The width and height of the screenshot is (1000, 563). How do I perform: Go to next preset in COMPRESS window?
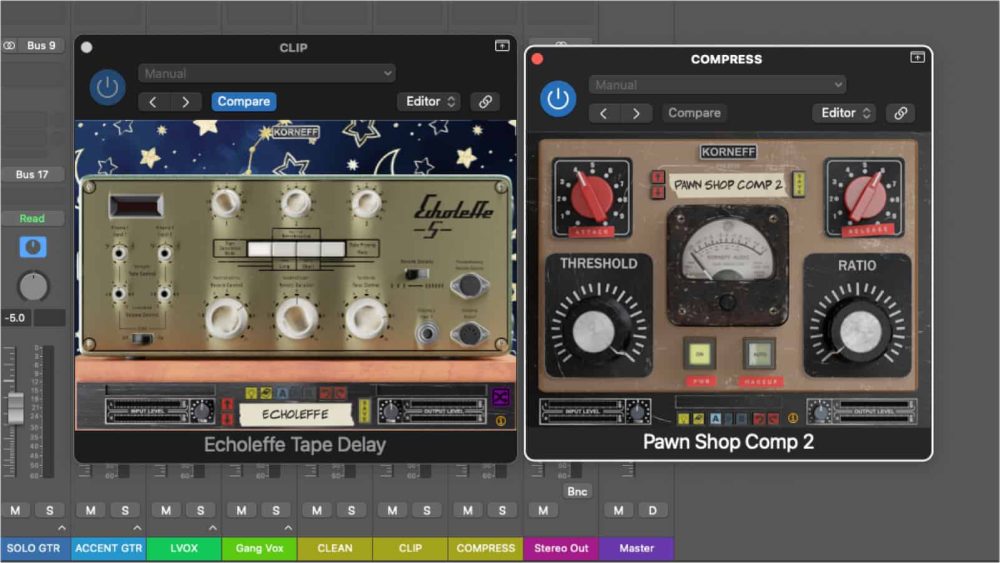[636, 113]
